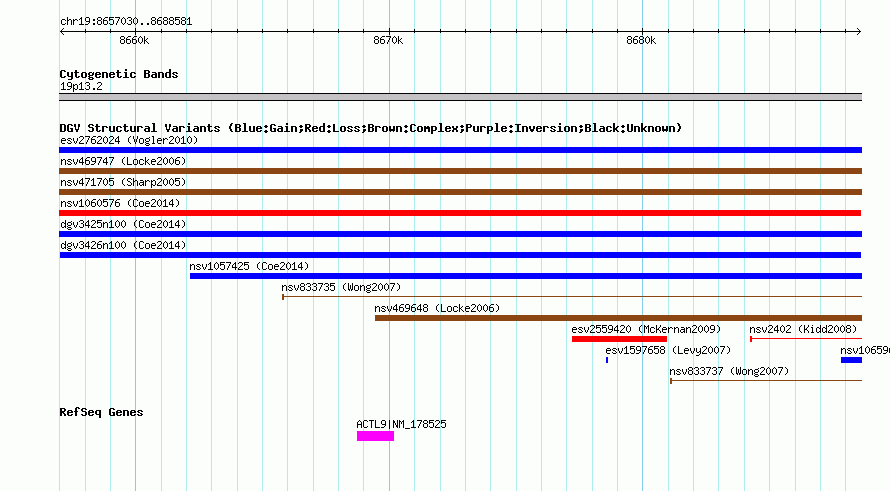Click the nsv469648 (Locke2006) brown bar

point(618,318)
